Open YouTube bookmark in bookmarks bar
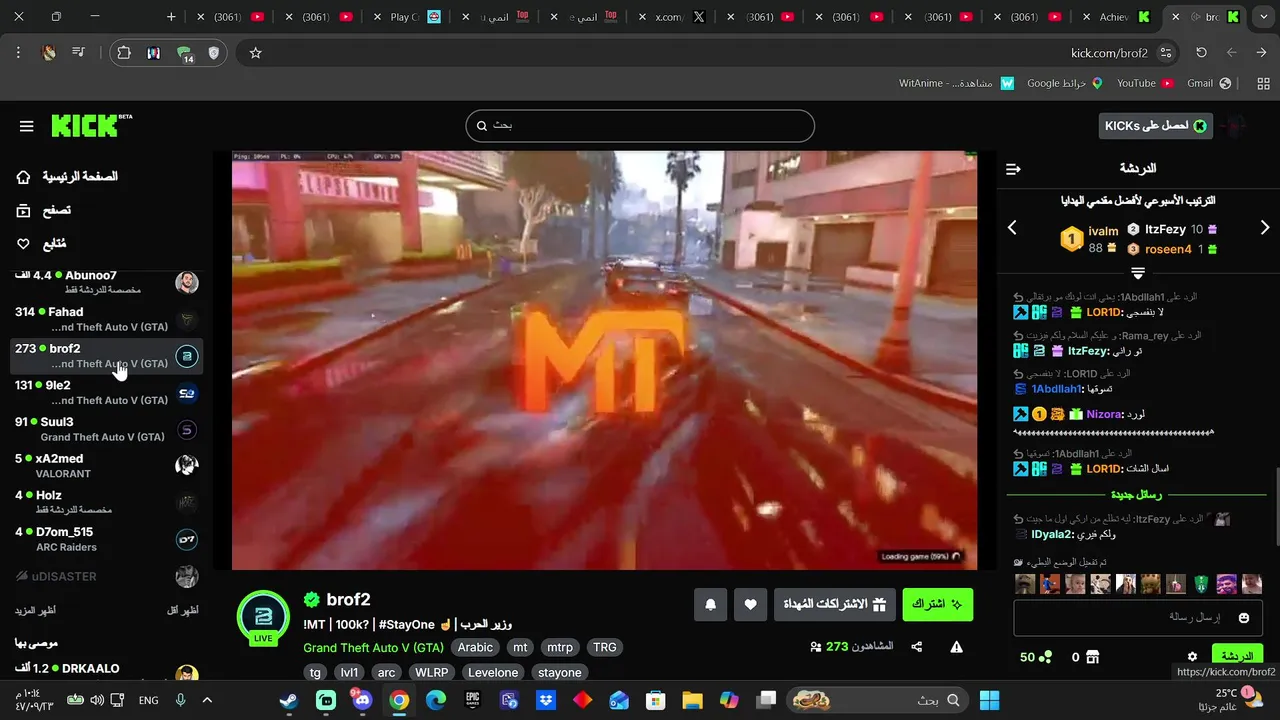 (x=1144, y=83)
